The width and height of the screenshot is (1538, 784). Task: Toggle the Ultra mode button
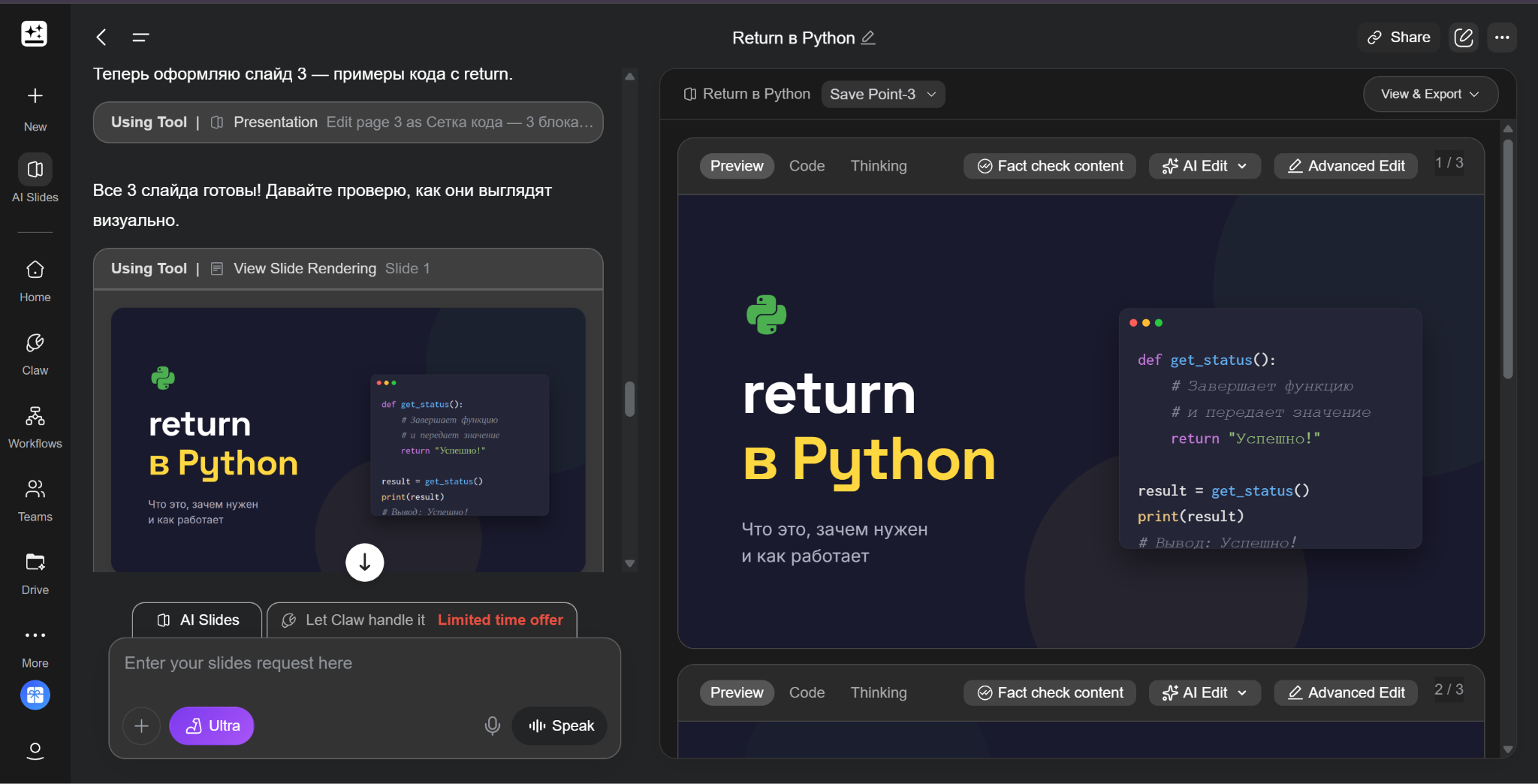pos(212,725)
